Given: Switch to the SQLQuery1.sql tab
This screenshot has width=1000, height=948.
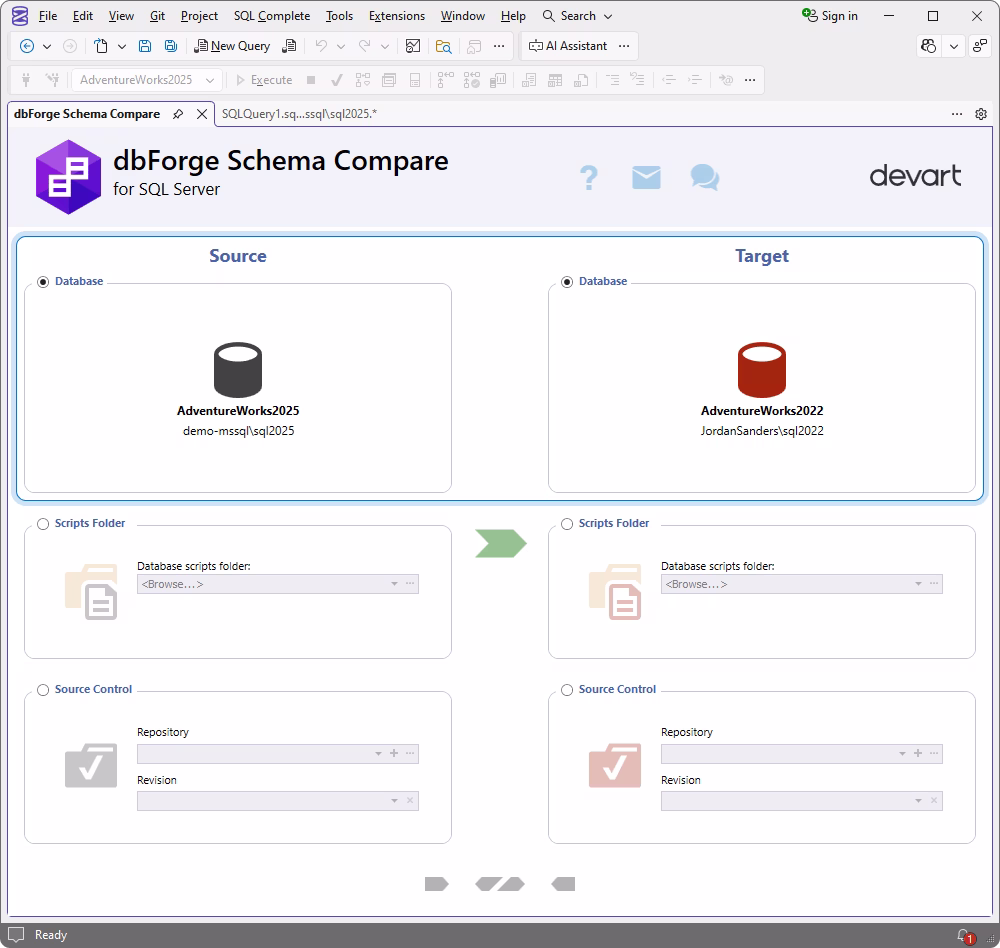Looking at the screenshot, I should 299,114.
